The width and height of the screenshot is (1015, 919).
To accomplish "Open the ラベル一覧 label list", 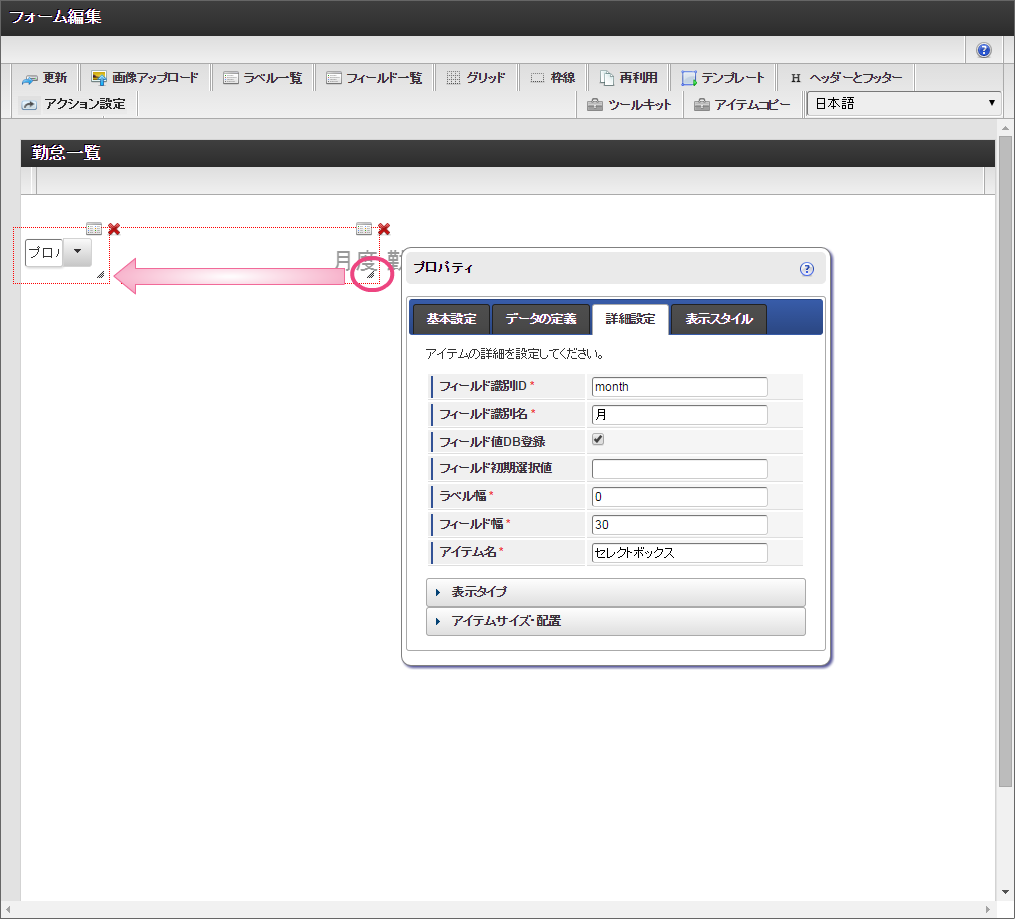I will tap(263, 78).
